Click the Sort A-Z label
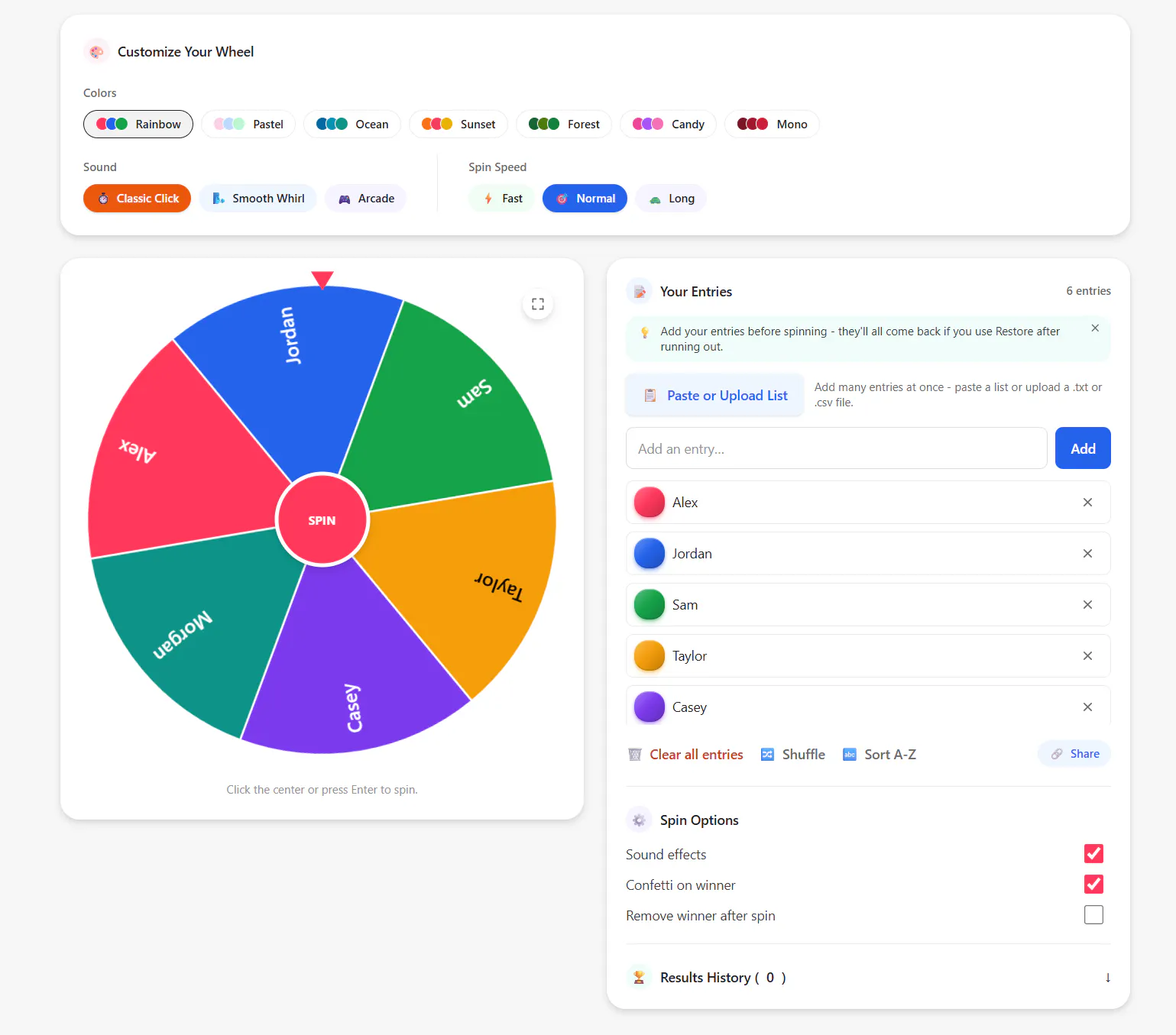The width and height of the screenshot is (1176, 1035). [890, 755]
